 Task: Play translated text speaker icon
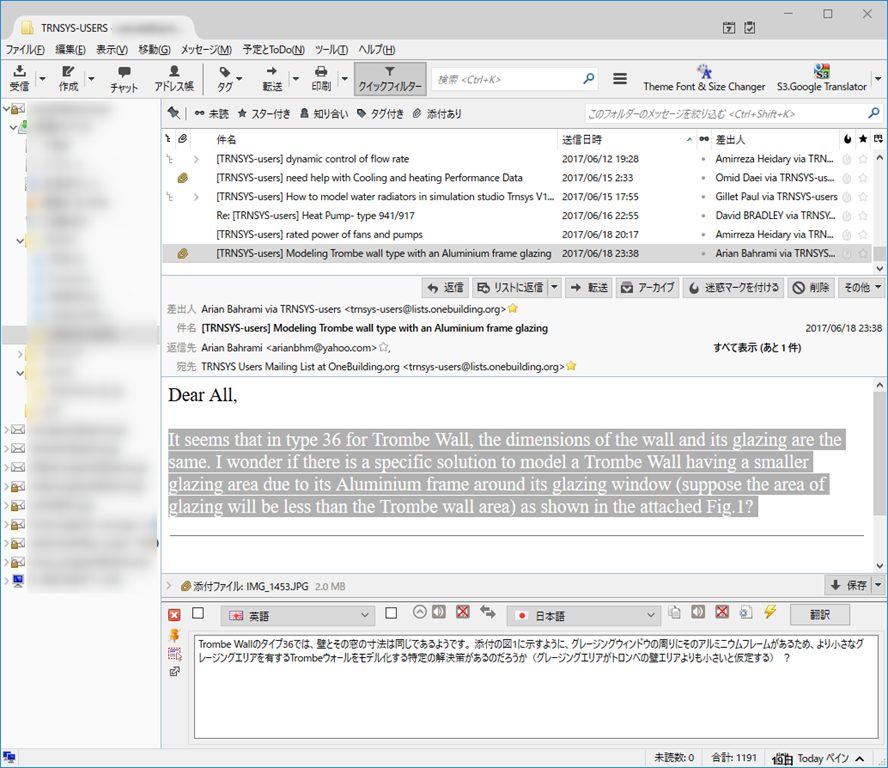coord(698,612)
